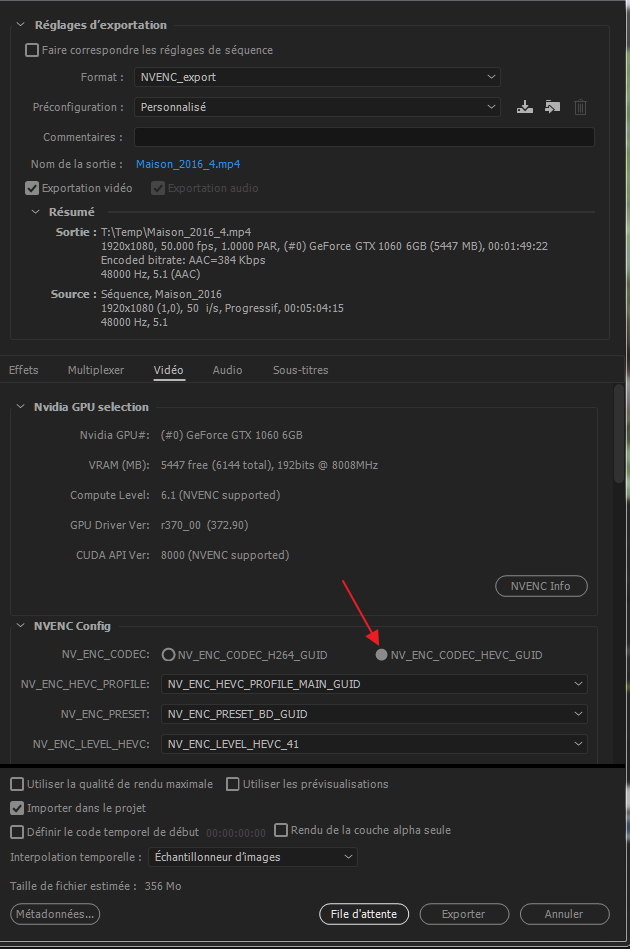Click the Métadonnées button
Image resolution: width=630 pixels, height=949 pixels.
55,914
